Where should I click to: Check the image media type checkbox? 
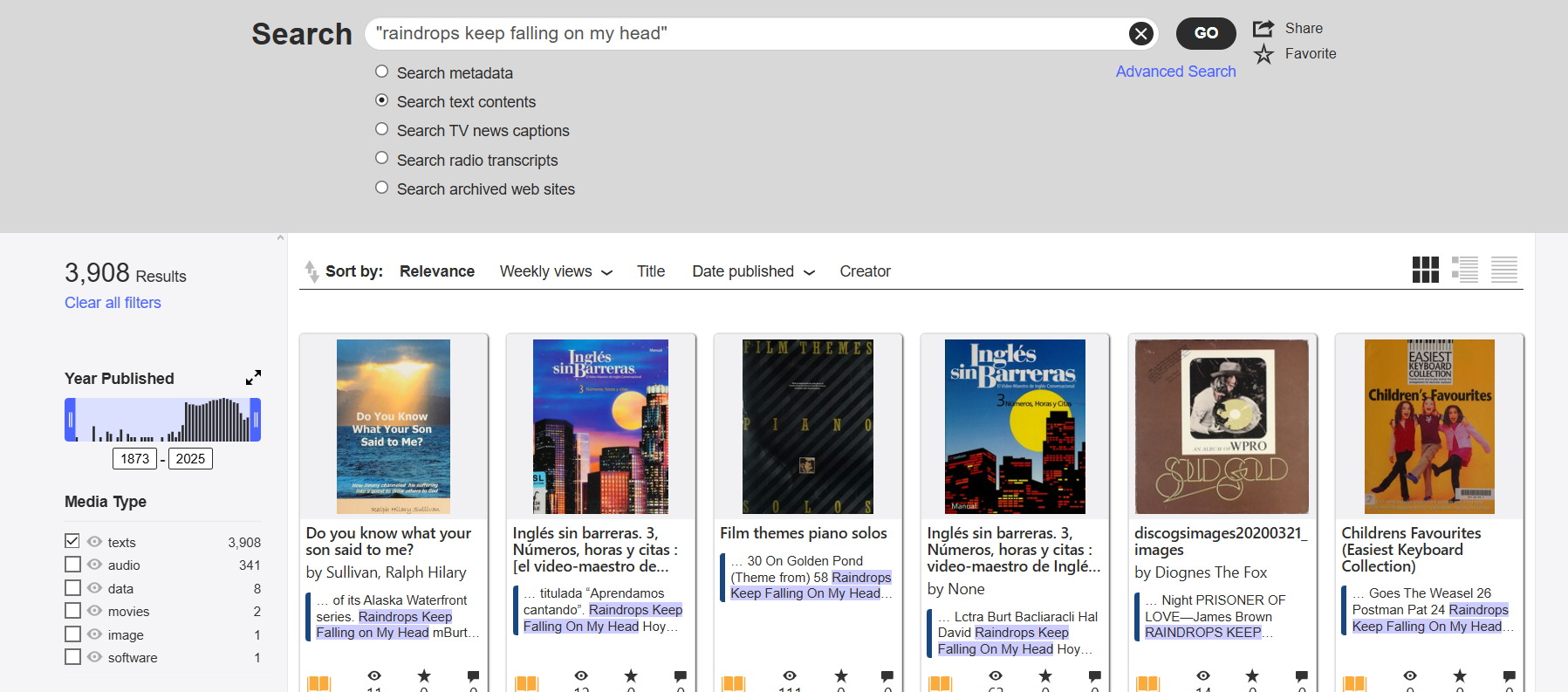[x=72, y=634]
